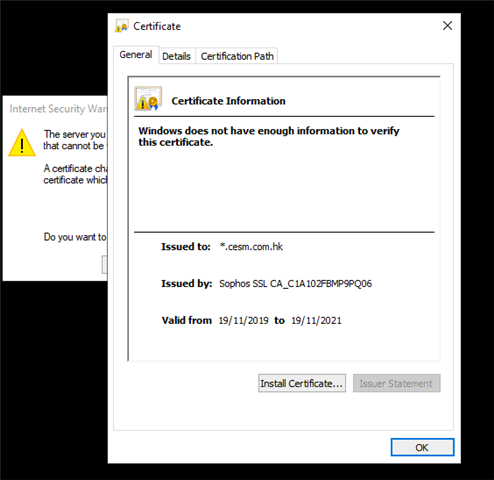Viewport: 494px width, 480px height.
Task: Click the issuer name Sophos SSL CA_C1A102FBMP9PQ06
Action: [295, 284]
